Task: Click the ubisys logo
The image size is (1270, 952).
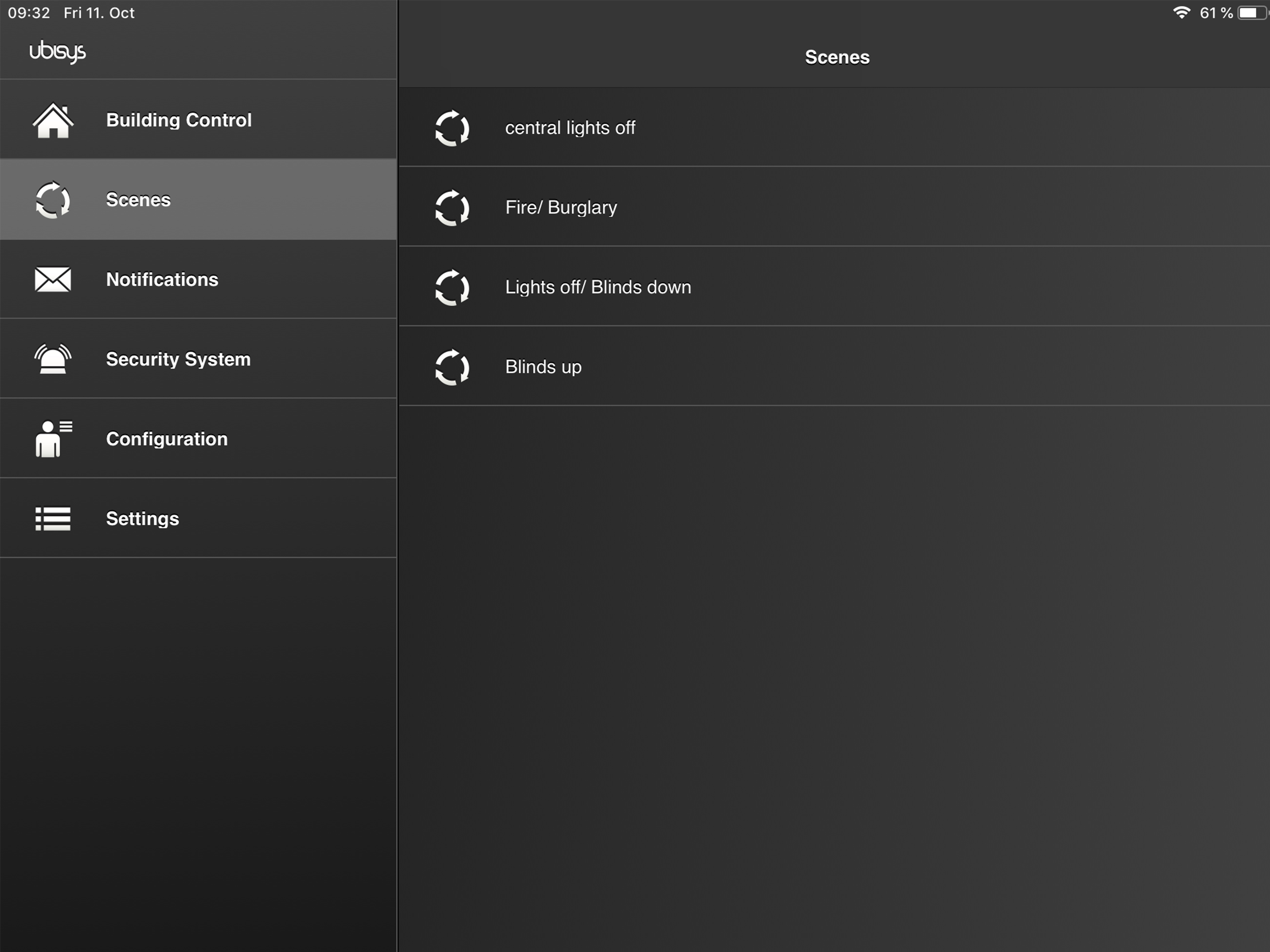Action: [x=58, y=52]
